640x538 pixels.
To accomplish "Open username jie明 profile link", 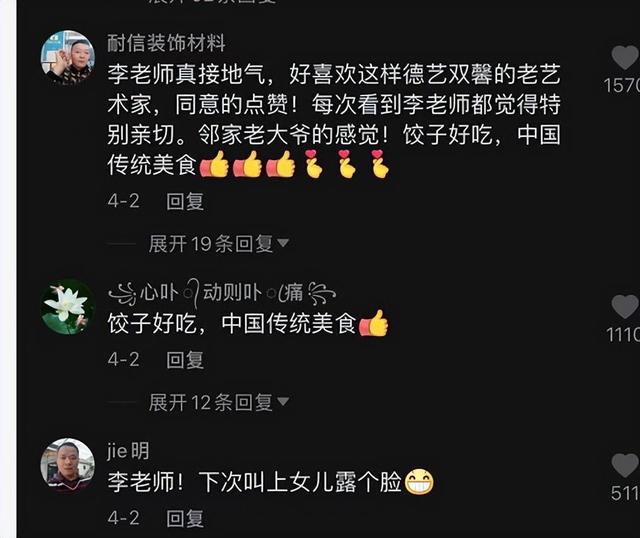I will (x=128, y=451).
